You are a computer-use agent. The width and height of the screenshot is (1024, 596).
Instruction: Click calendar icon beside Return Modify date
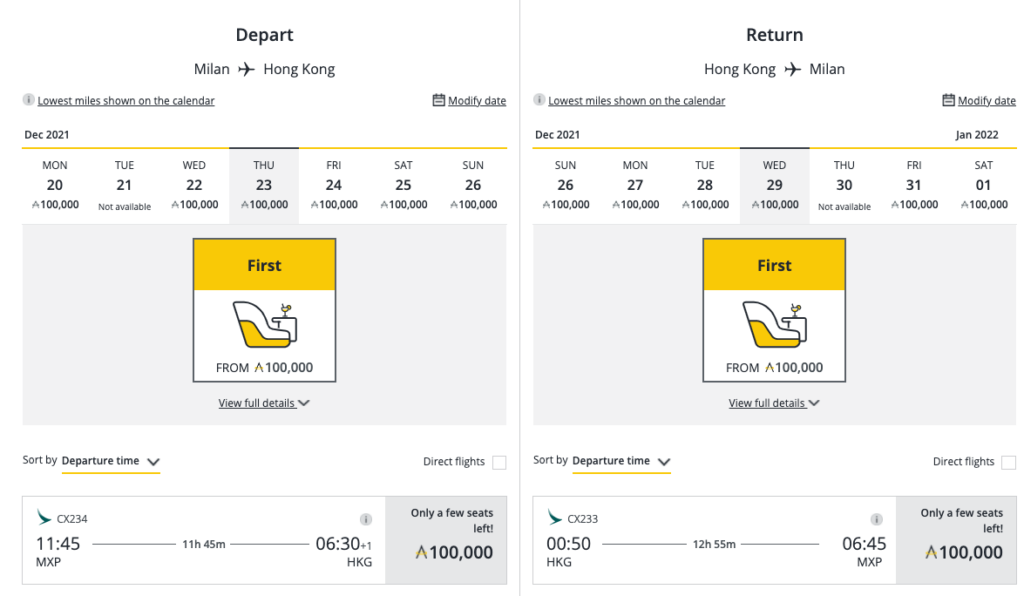(948, 100)
